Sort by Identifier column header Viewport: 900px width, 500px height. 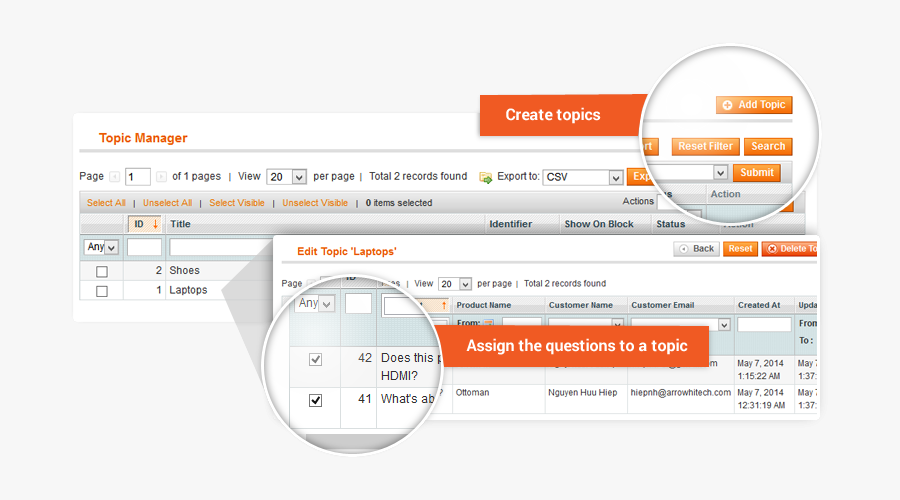click(510, 224)
